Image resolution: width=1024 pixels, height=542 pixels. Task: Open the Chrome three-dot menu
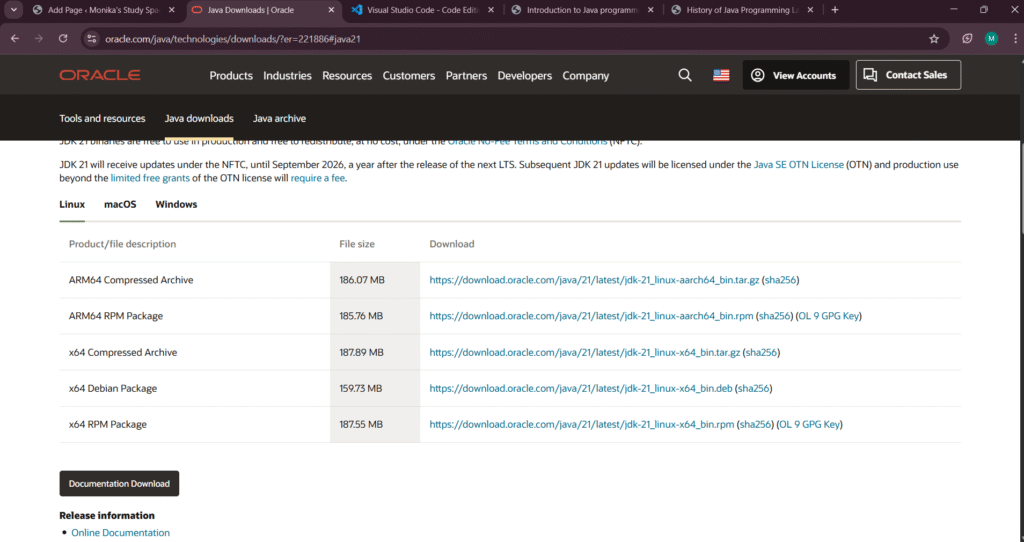(1015, 39)
